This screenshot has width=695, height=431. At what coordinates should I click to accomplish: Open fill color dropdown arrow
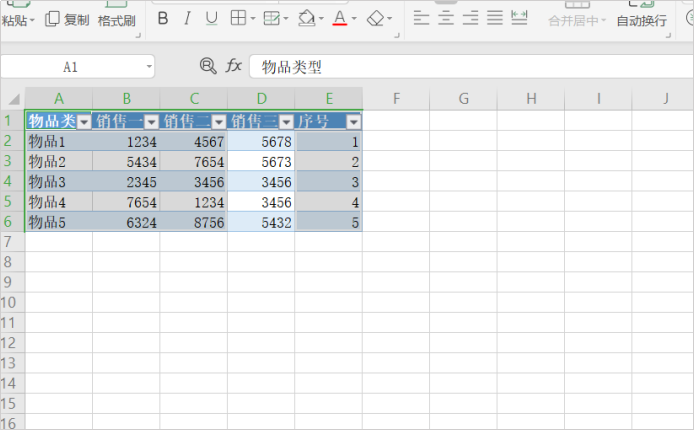tap(321, 19)
